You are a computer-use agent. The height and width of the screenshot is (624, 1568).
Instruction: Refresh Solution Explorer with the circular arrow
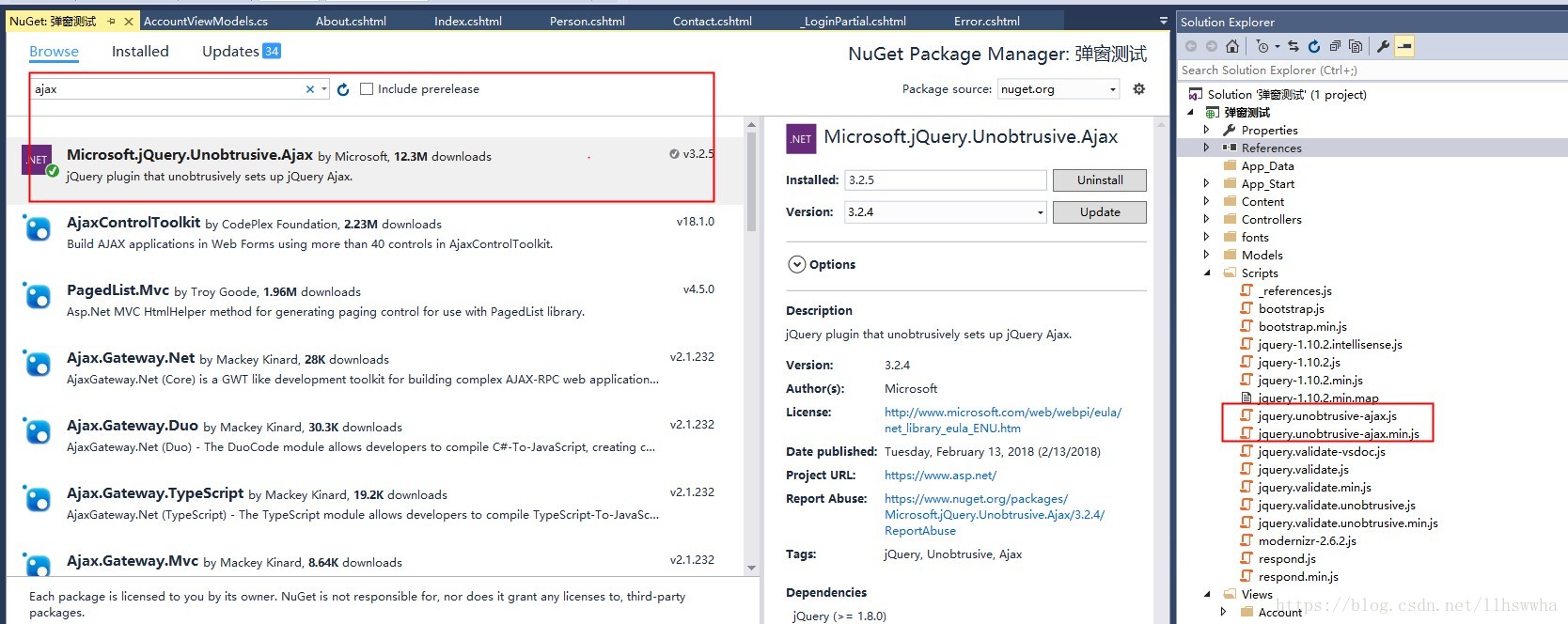click(1314, 46)
